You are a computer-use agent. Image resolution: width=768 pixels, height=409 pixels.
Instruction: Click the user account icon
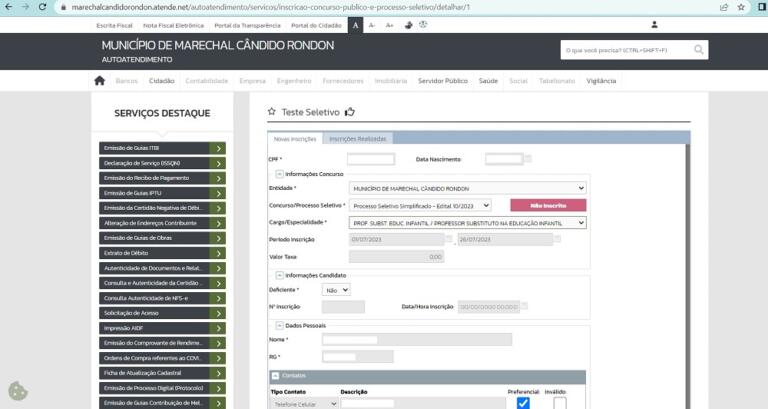pyautogui.click(x=654, y=24)
